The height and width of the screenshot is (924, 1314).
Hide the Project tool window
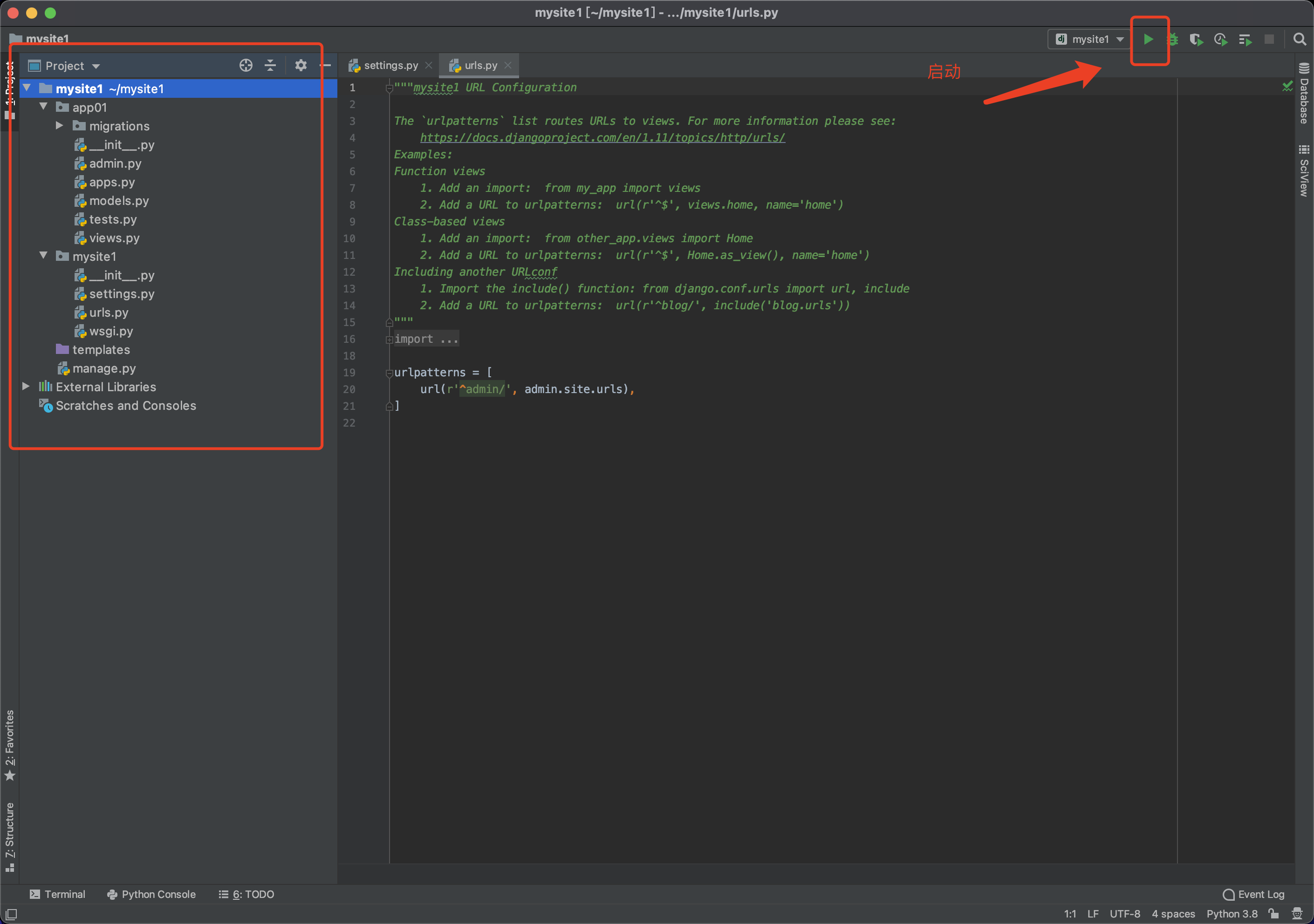coord(326,66)
